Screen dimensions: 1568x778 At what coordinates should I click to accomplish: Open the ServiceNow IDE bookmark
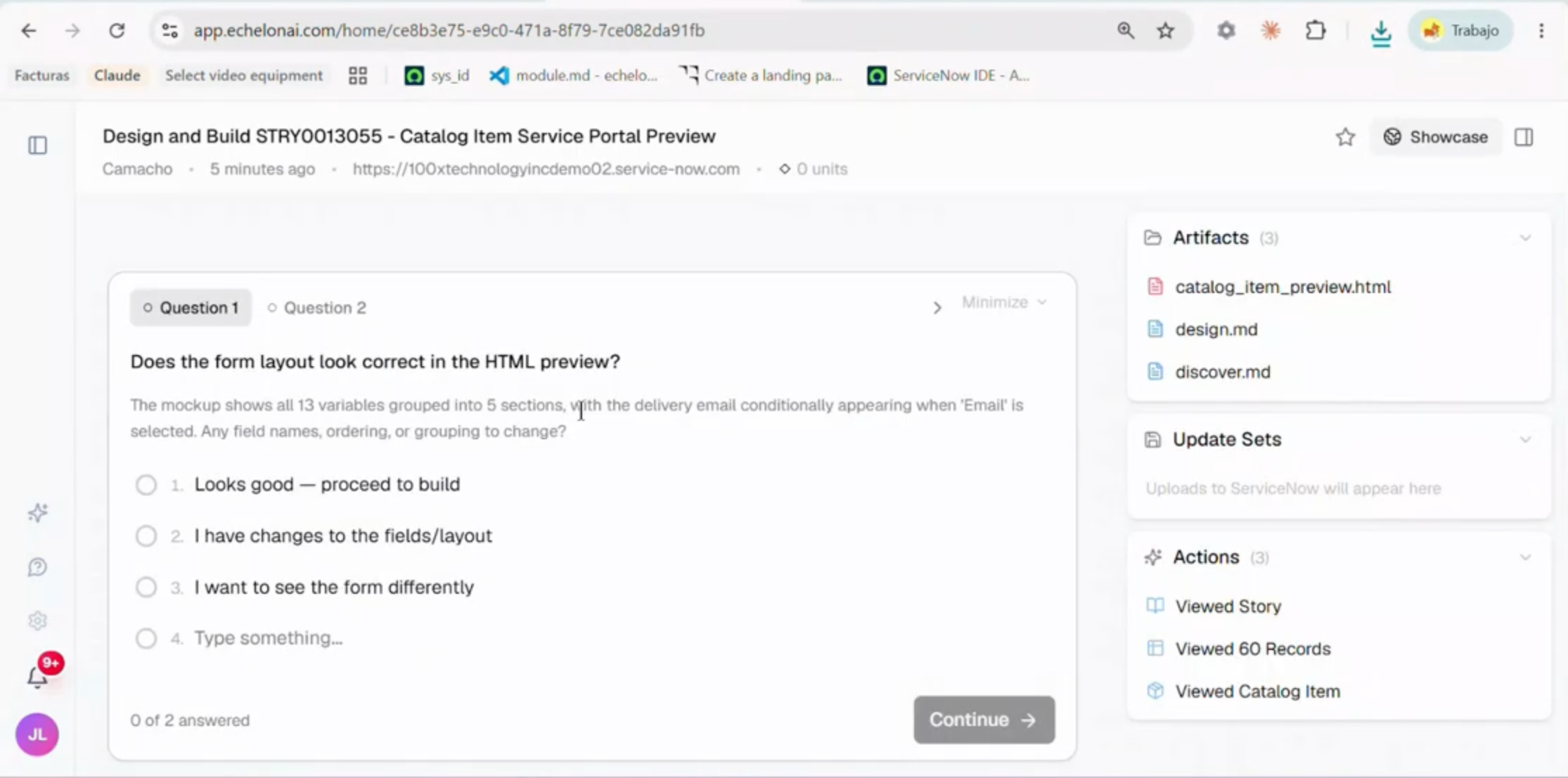[949, 75]
